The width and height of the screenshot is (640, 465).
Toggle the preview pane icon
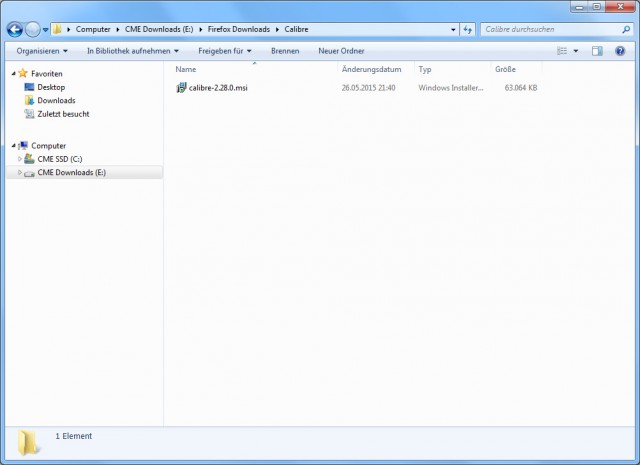597,51
